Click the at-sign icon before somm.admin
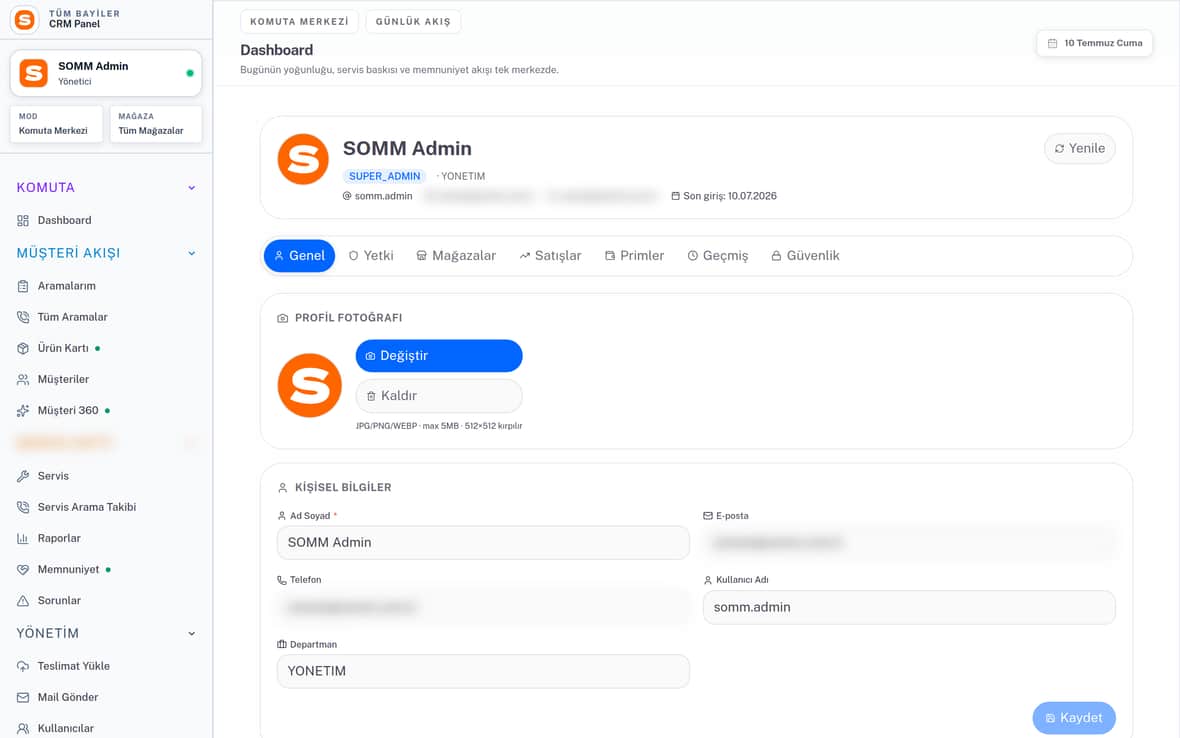Image resolution: width=1180 pixels, height=738 pixels. click(347, 196)
